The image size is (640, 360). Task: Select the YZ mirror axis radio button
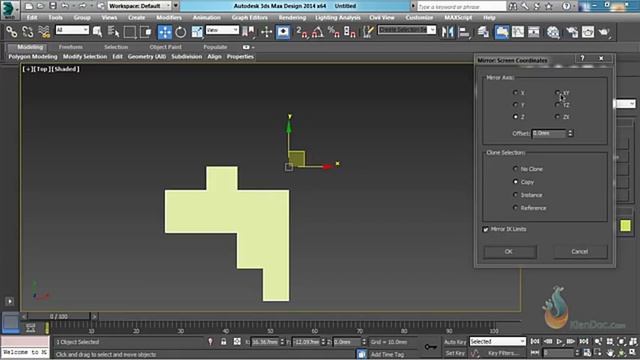pyautogui.click(x=558, y=104)
